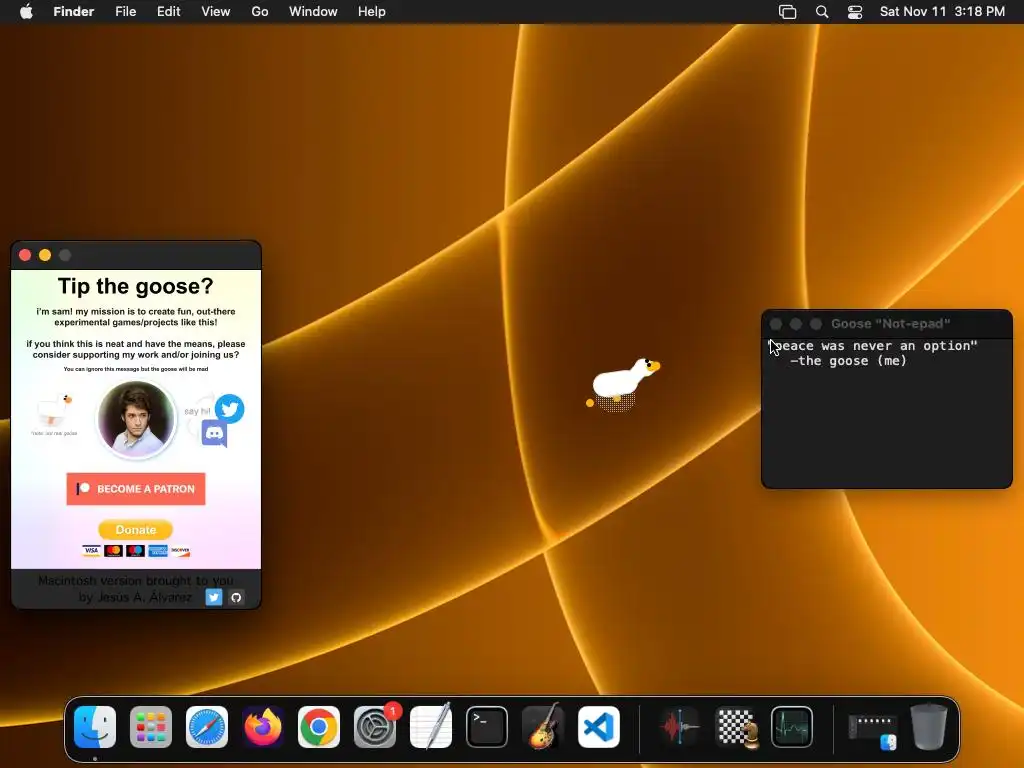
Task: Open Finder from the dock
Action: click(x=95, y=727)
